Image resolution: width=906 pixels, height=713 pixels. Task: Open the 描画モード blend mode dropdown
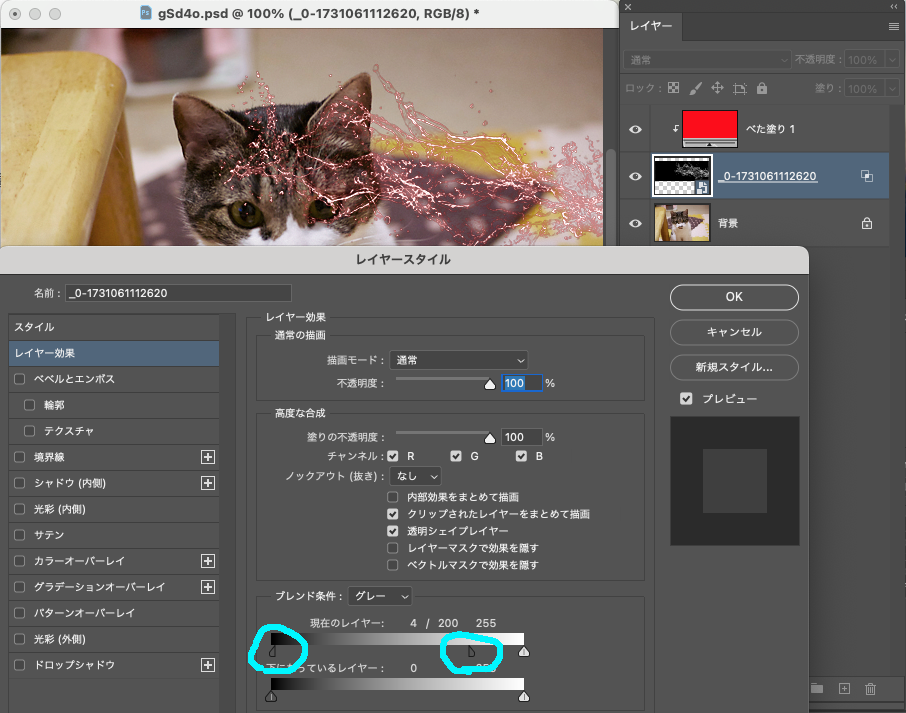coord(458,360)
